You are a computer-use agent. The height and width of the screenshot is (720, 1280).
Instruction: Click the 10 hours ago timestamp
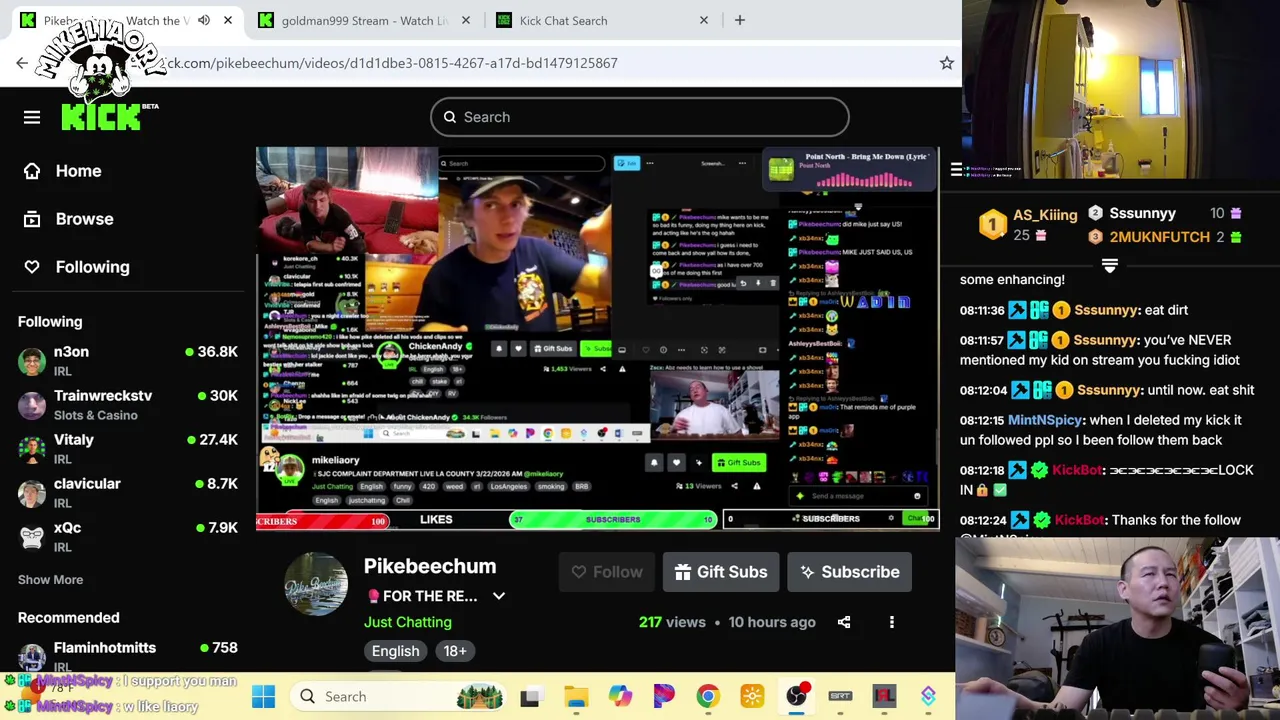point(772,622)
